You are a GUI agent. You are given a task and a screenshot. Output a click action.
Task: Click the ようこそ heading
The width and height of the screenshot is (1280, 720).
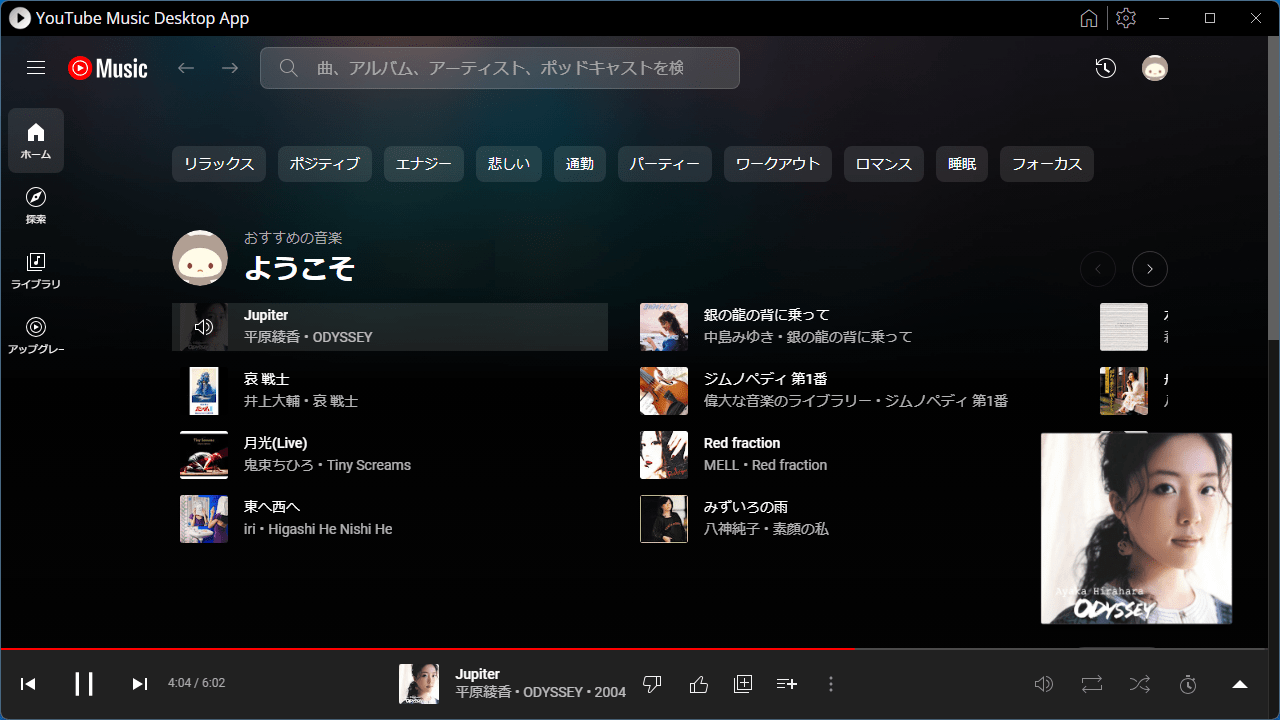click(x=300, y=268)
